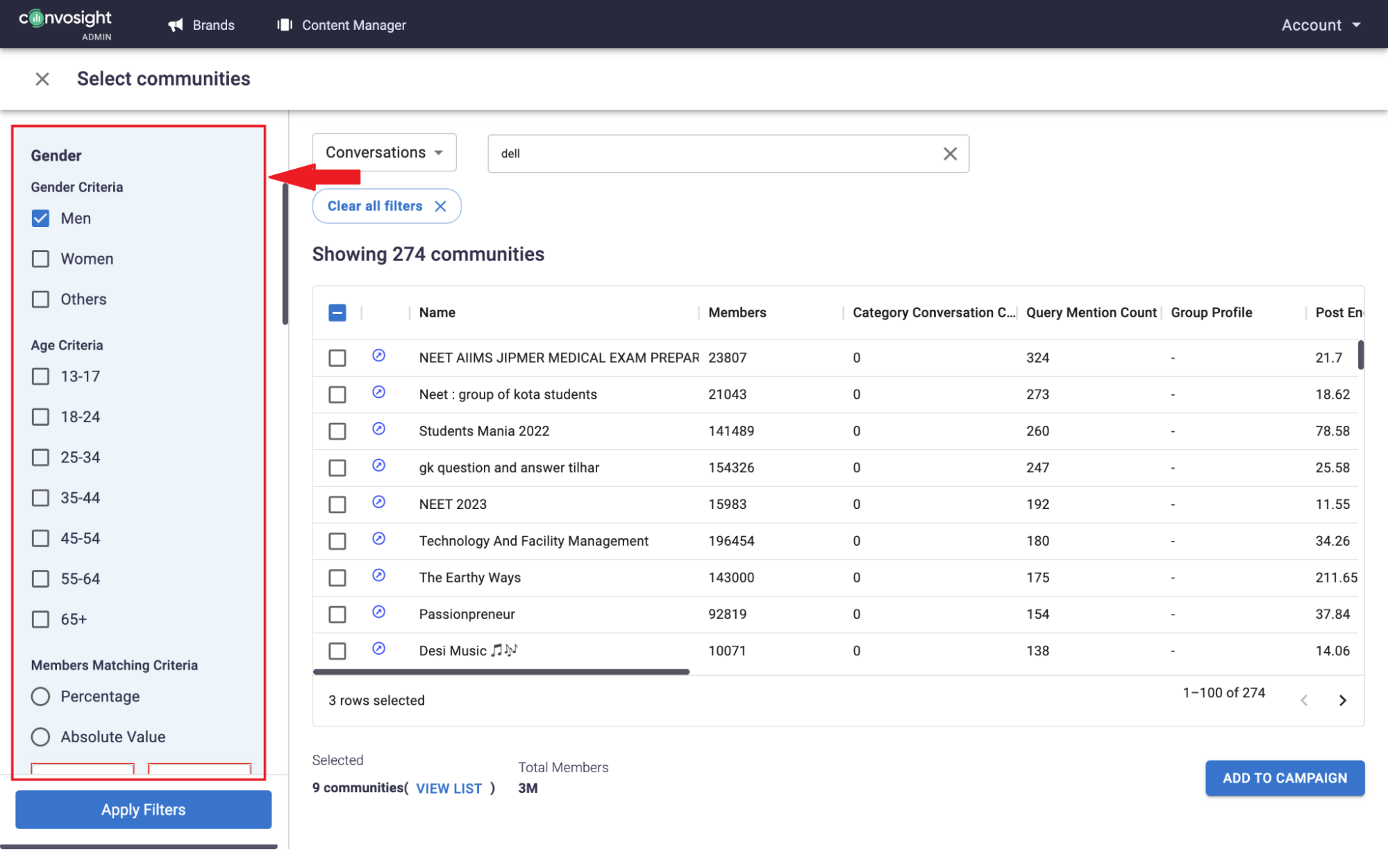Image resolution: width=1388 pixels, height=868 pixels.
Task: Click the Brands megaphone icon
Action: (x=176, y=25)
